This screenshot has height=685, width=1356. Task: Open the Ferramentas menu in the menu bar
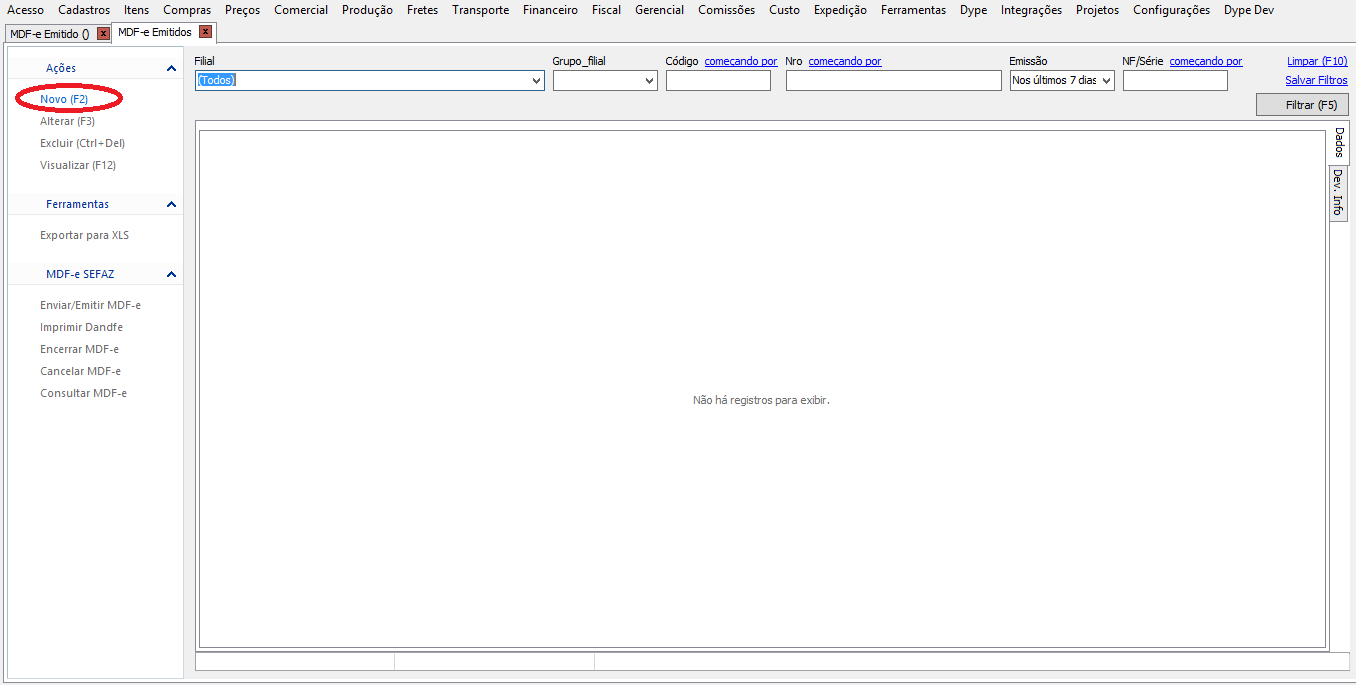[x=913, y=10]
